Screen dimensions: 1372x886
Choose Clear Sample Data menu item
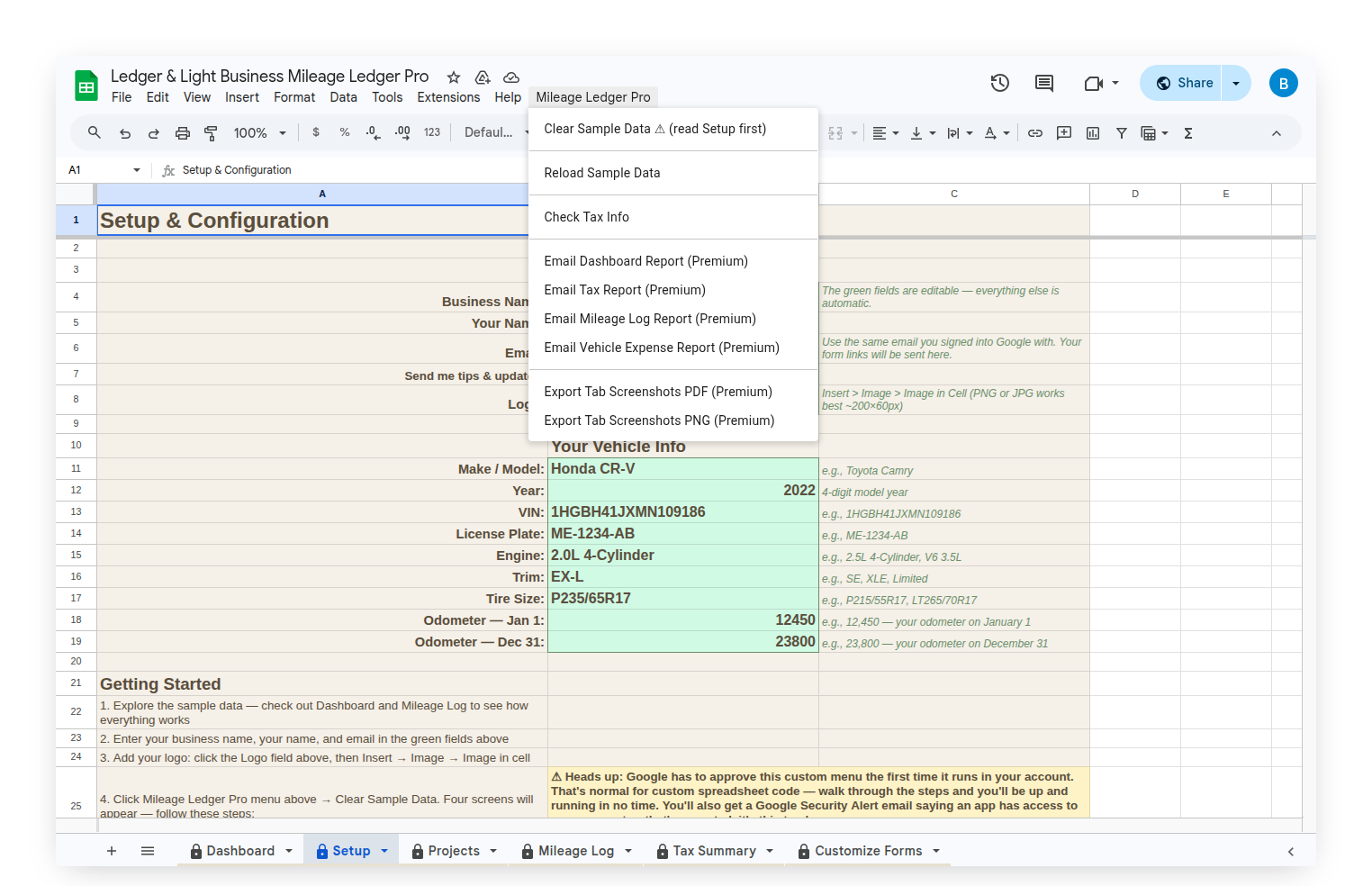673,129
